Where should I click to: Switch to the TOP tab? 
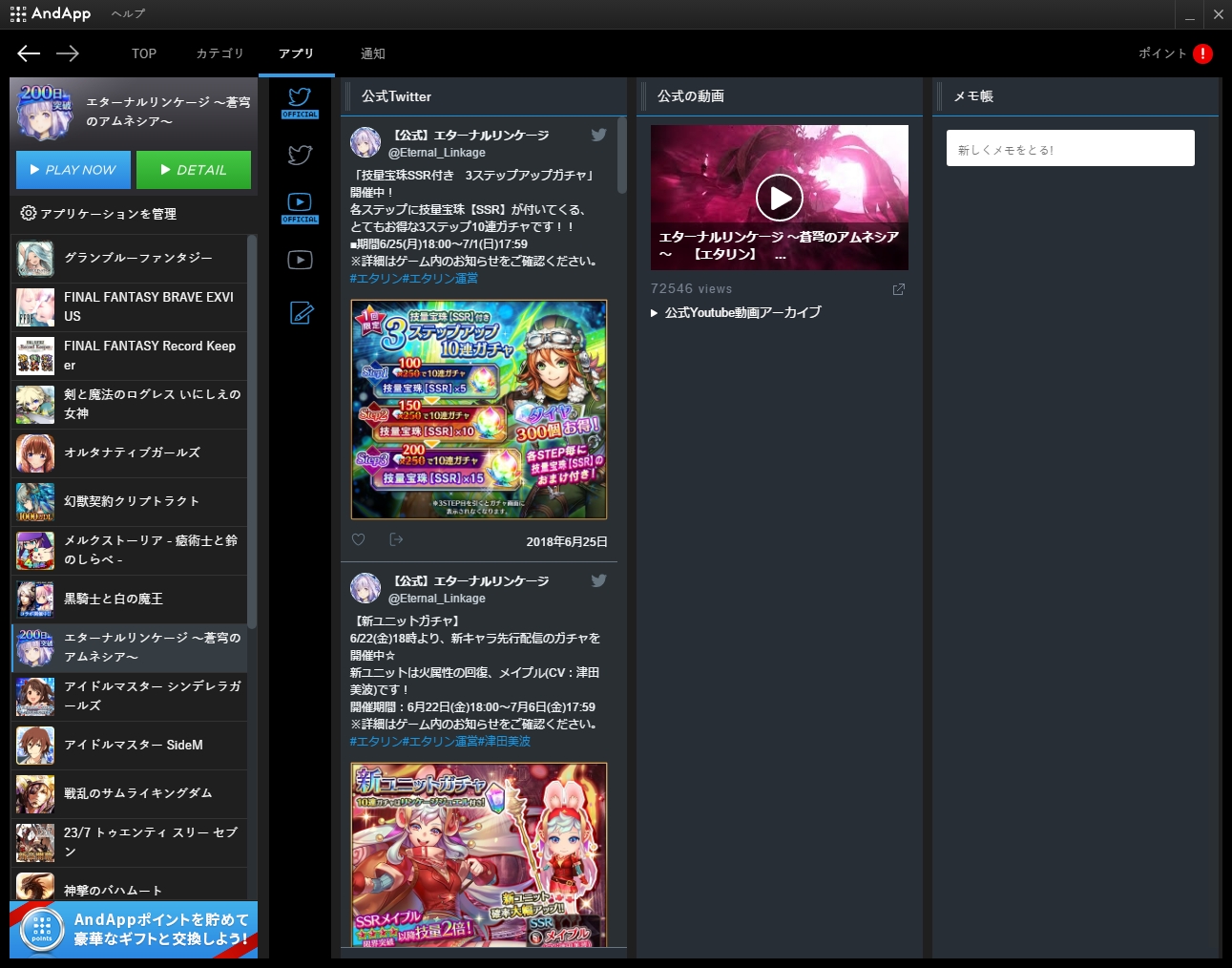tap(144, 53)
